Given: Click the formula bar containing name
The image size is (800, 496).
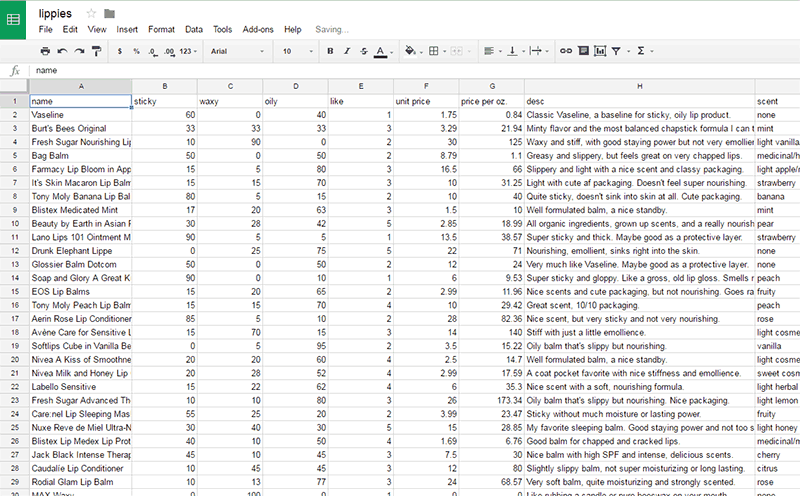Looking at the screenshot, I should 413,70.
